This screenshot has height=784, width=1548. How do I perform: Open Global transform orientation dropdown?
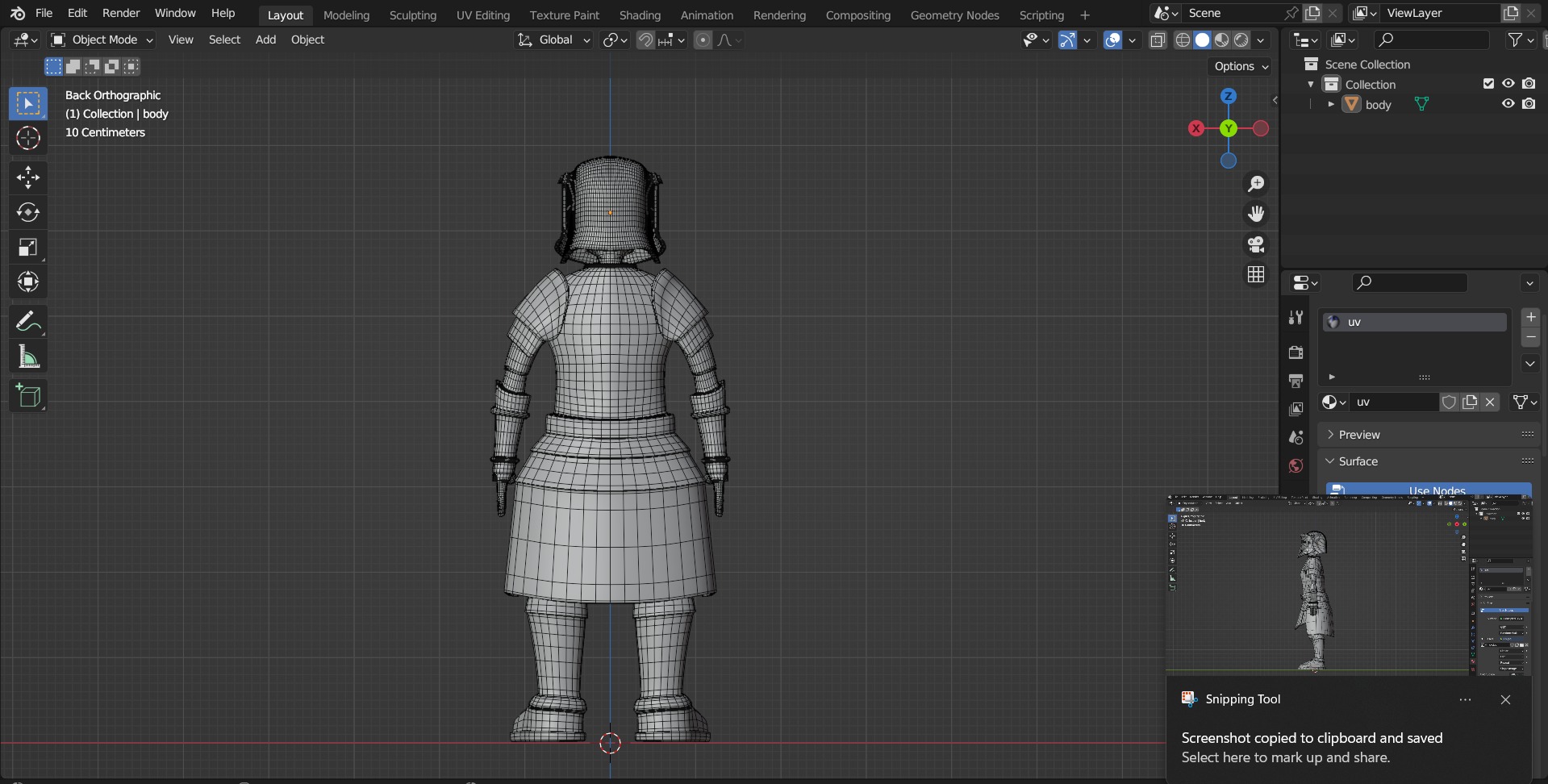point(553,40)
